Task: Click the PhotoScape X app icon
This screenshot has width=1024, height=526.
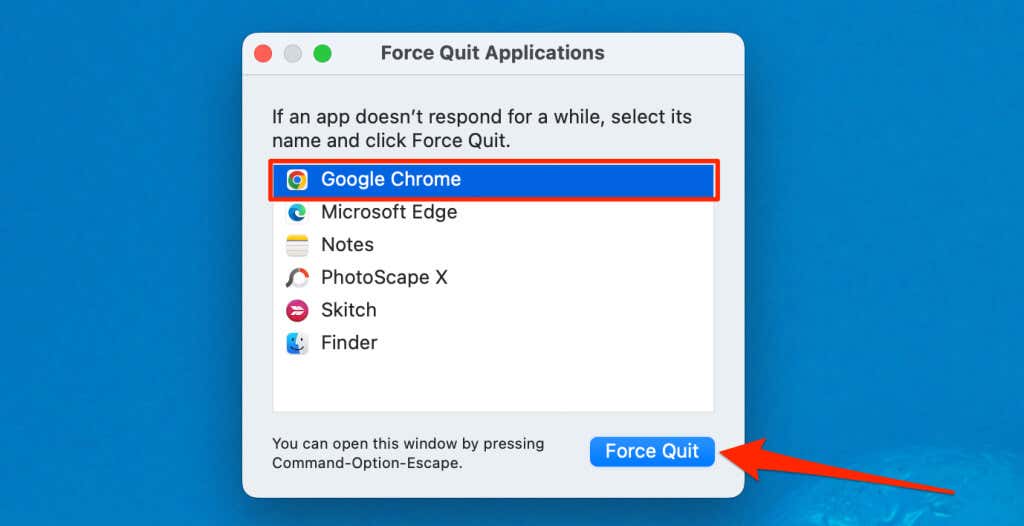Action: click(x=297, y=278)
